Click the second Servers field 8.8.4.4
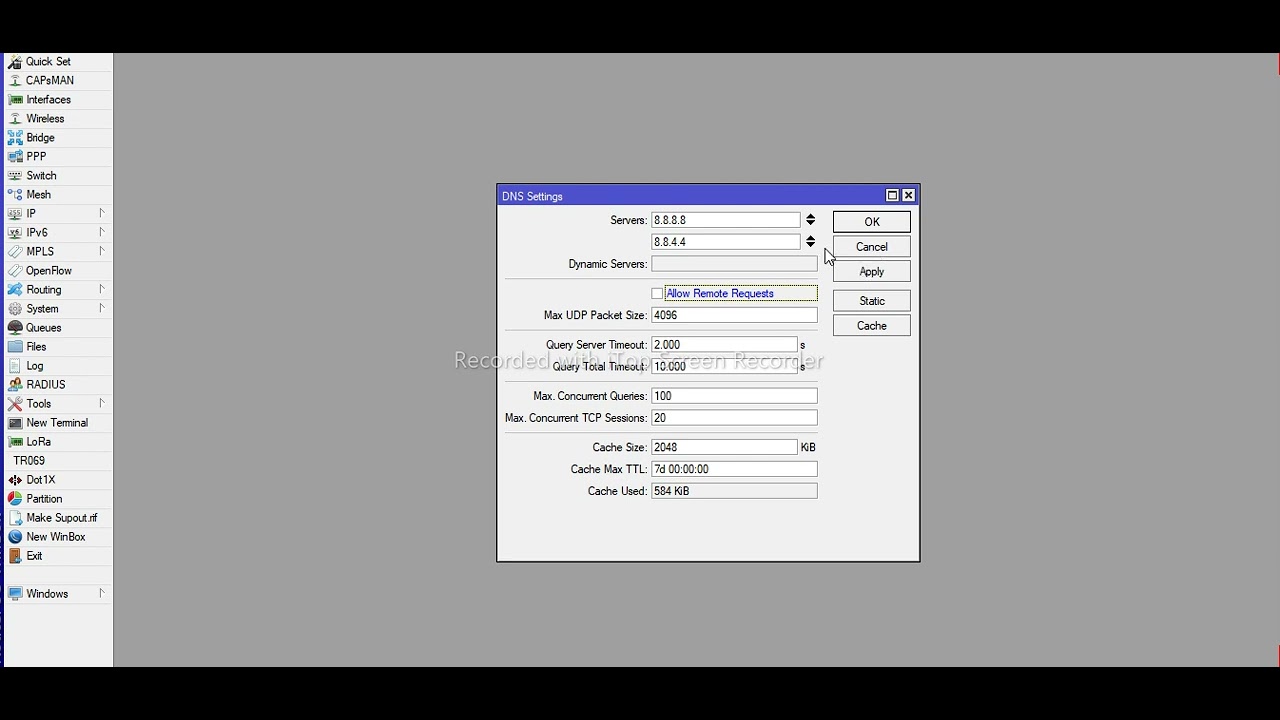The height and width of the screenshot is (720, 1280). coord(726,242)
